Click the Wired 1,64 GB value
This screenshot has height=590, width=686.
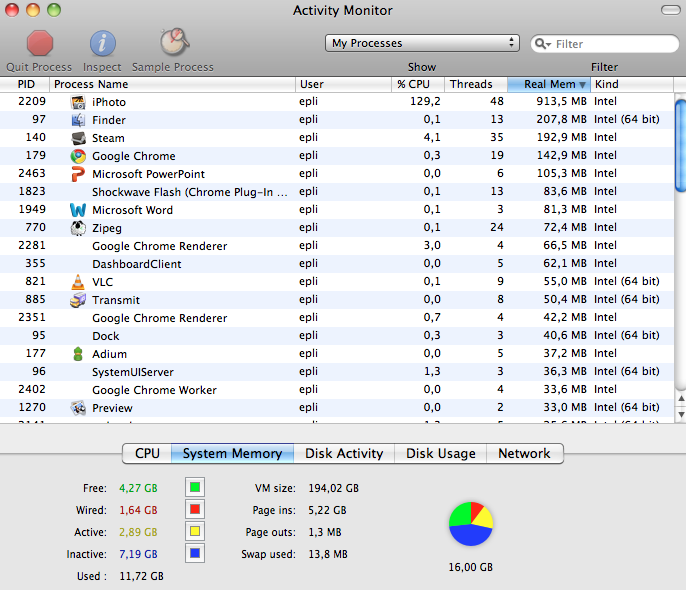point(138,510)
